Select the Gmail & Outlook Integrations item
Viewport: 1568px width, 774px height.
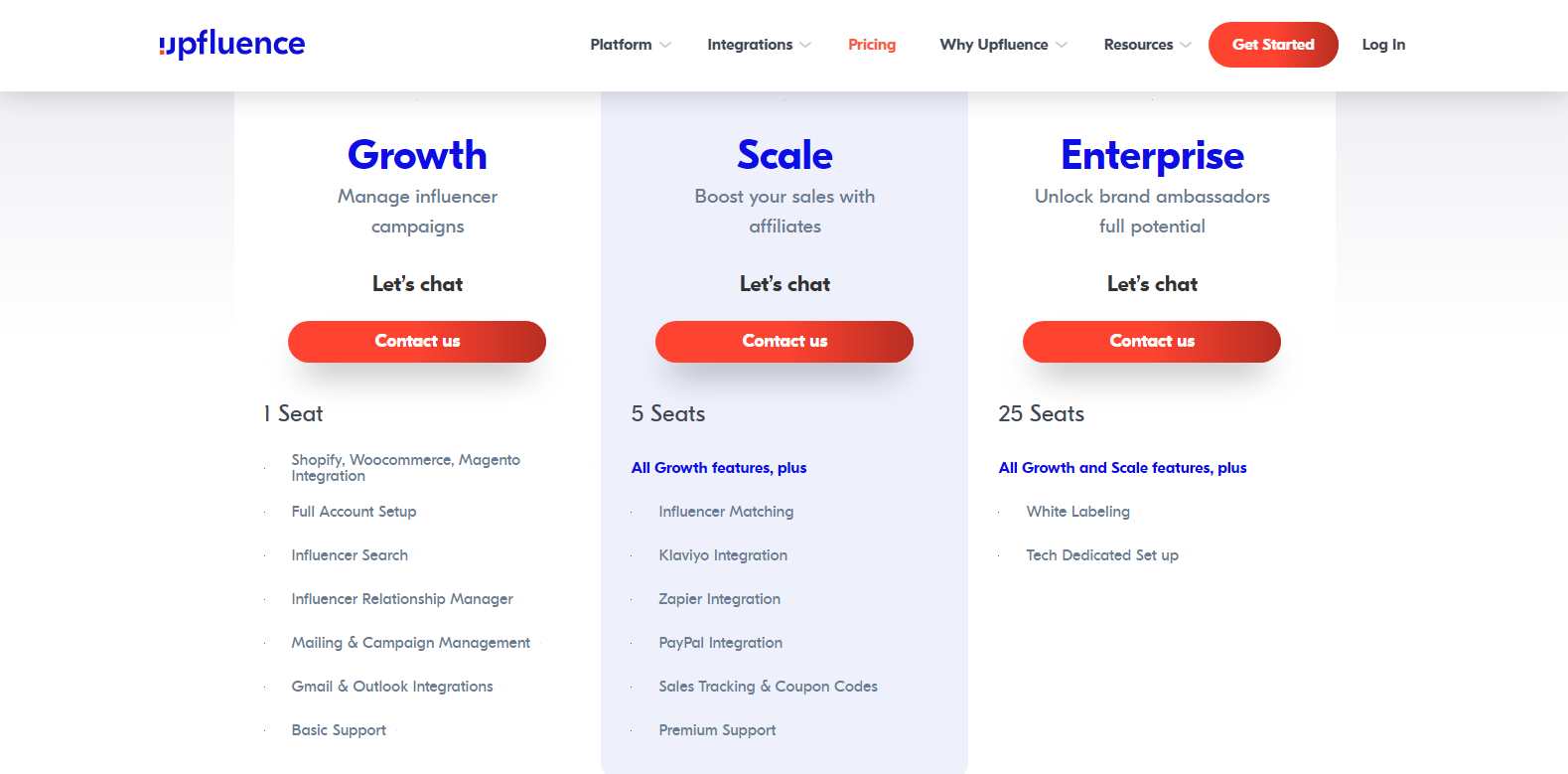[391, 687]
